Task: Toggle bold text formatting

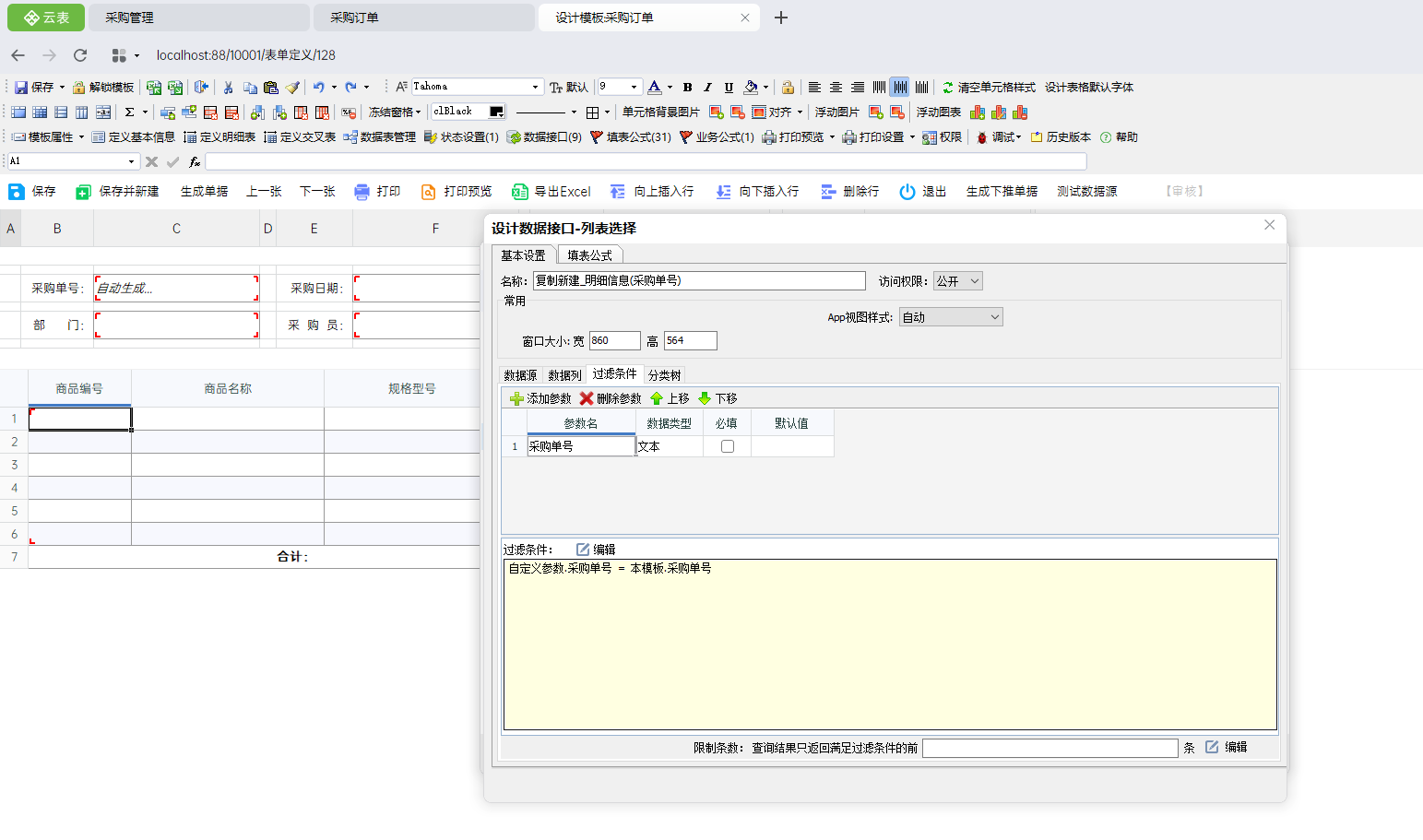Action: click(687, 88)
